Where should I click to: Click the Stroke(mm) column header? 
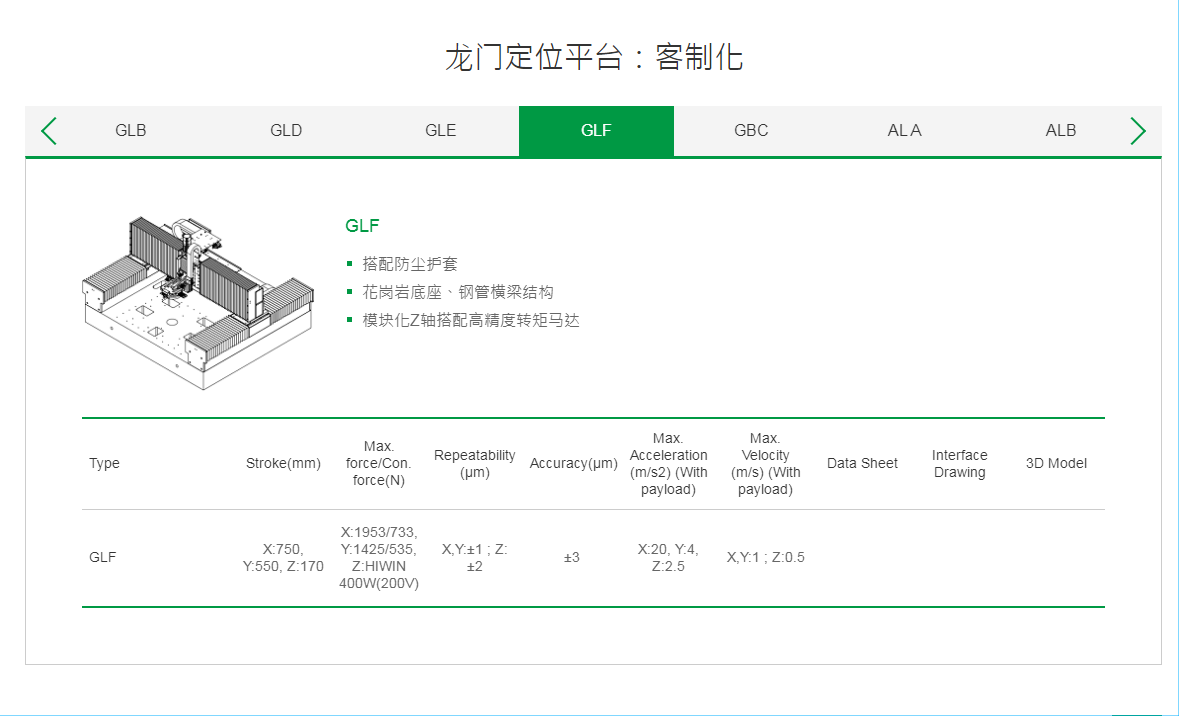(283, 463)
